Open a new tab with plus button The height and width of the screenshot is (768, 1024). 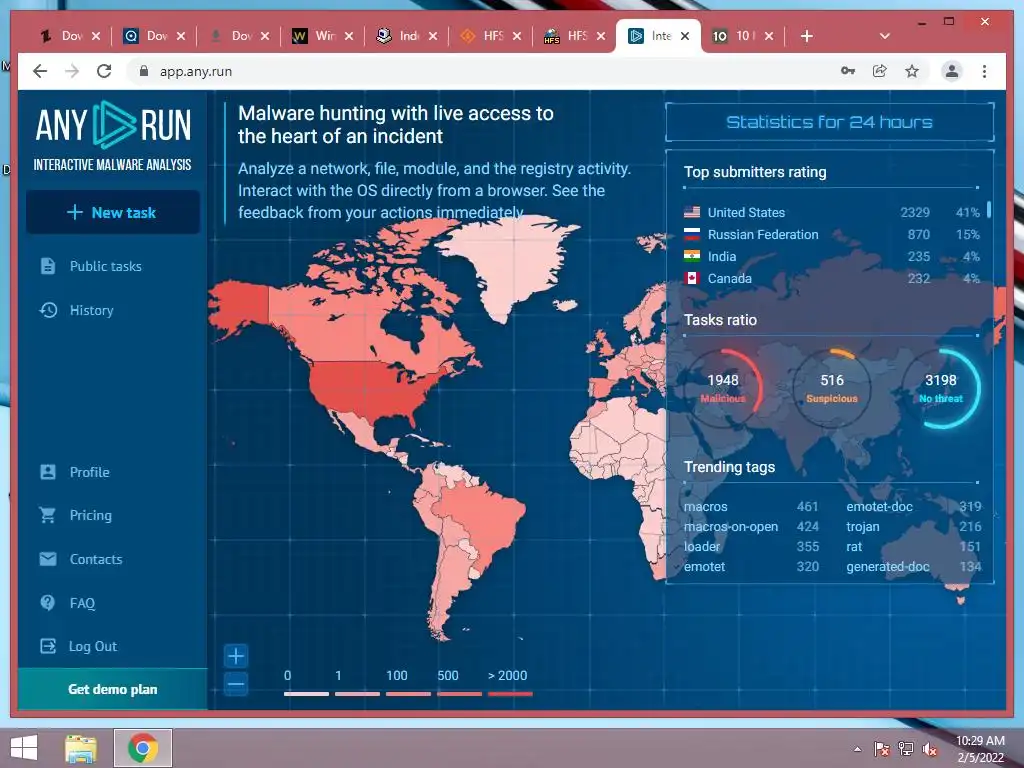point(807,36)
